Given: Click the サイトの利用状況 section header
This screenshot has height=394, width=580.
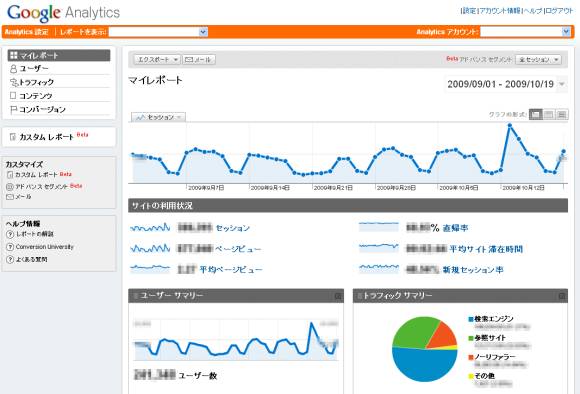Looking at the screenshot, I should click(x=348, y=206).
